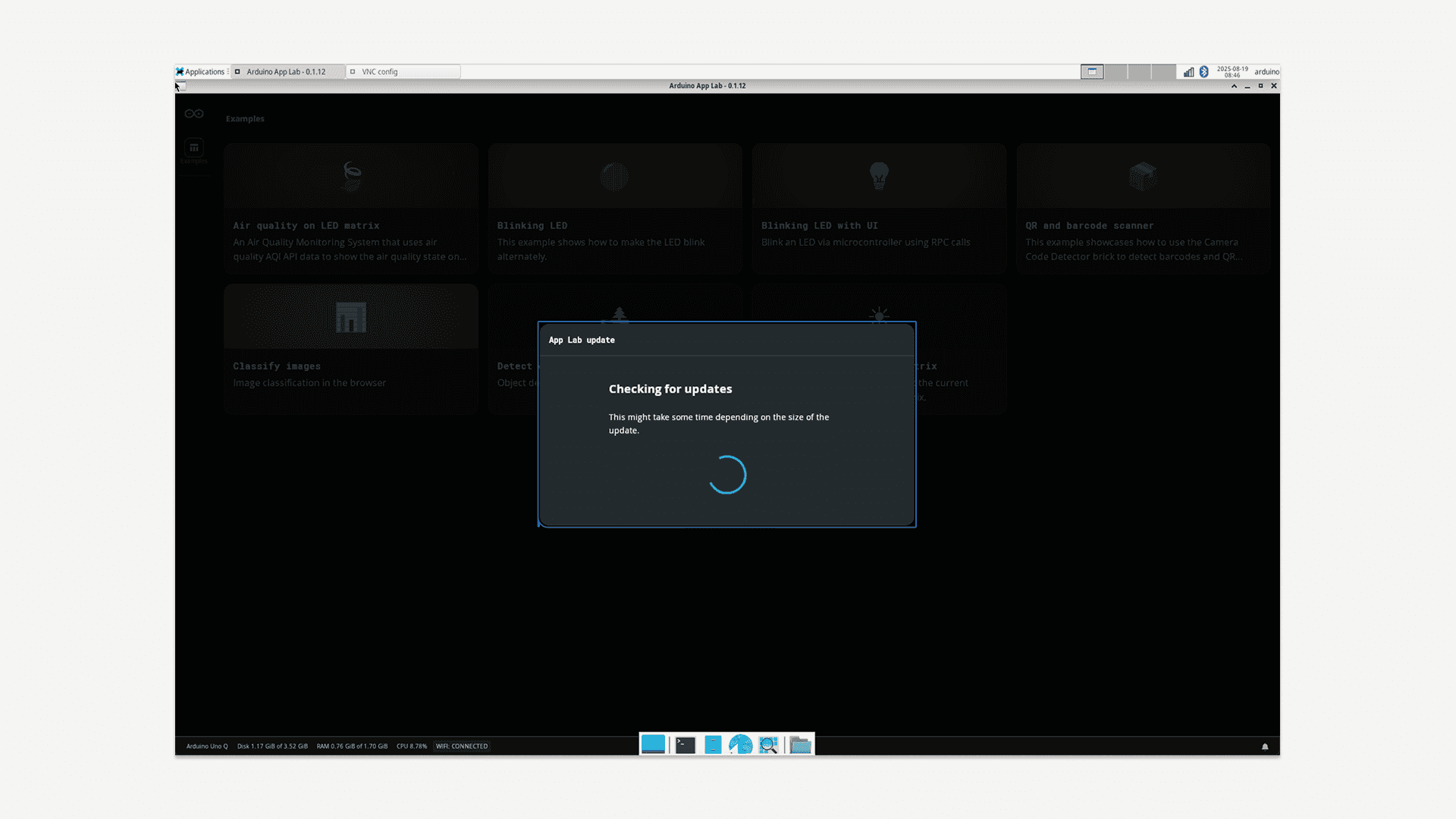This screenshot has height=819, width=1456.
Task: Open the network signal tray icon
Action: 1188,72
